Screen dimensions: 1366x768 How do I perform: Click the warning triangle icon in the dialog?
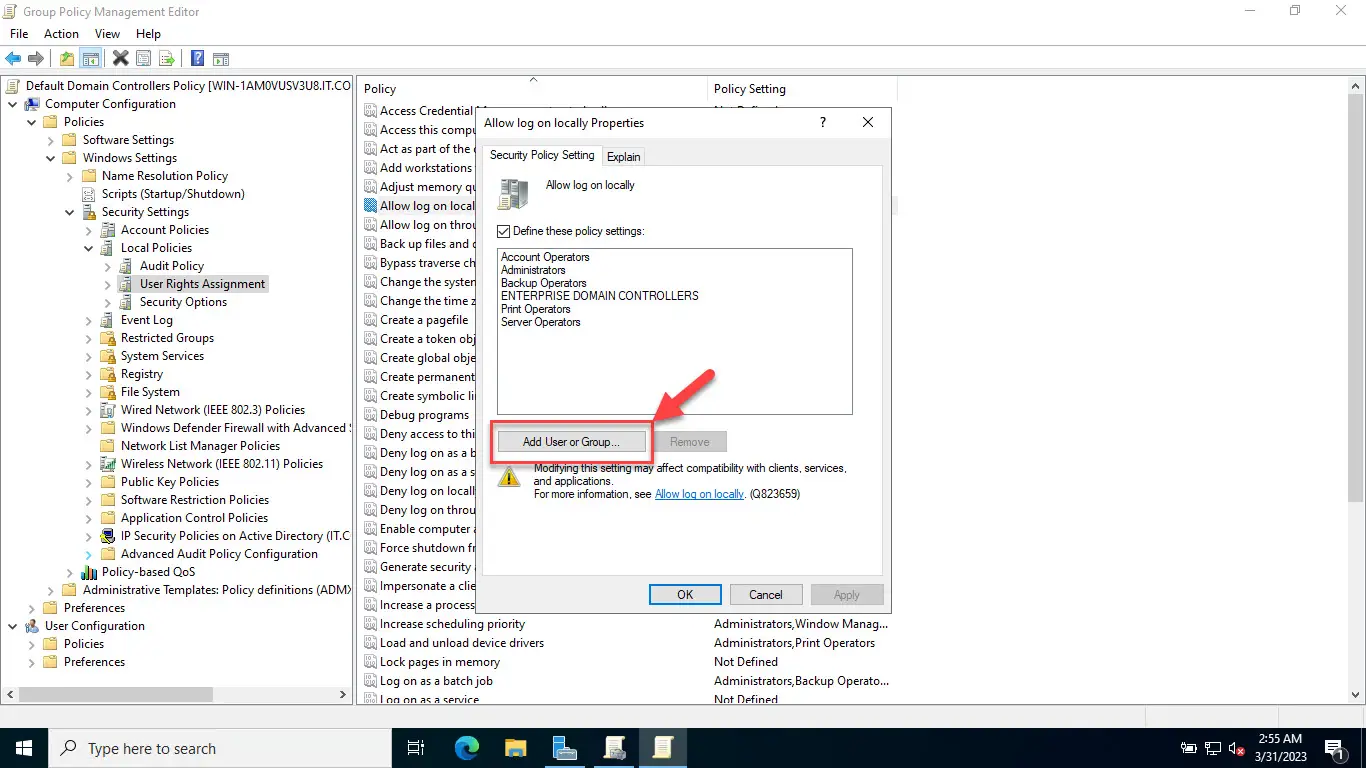pos(509,477)
